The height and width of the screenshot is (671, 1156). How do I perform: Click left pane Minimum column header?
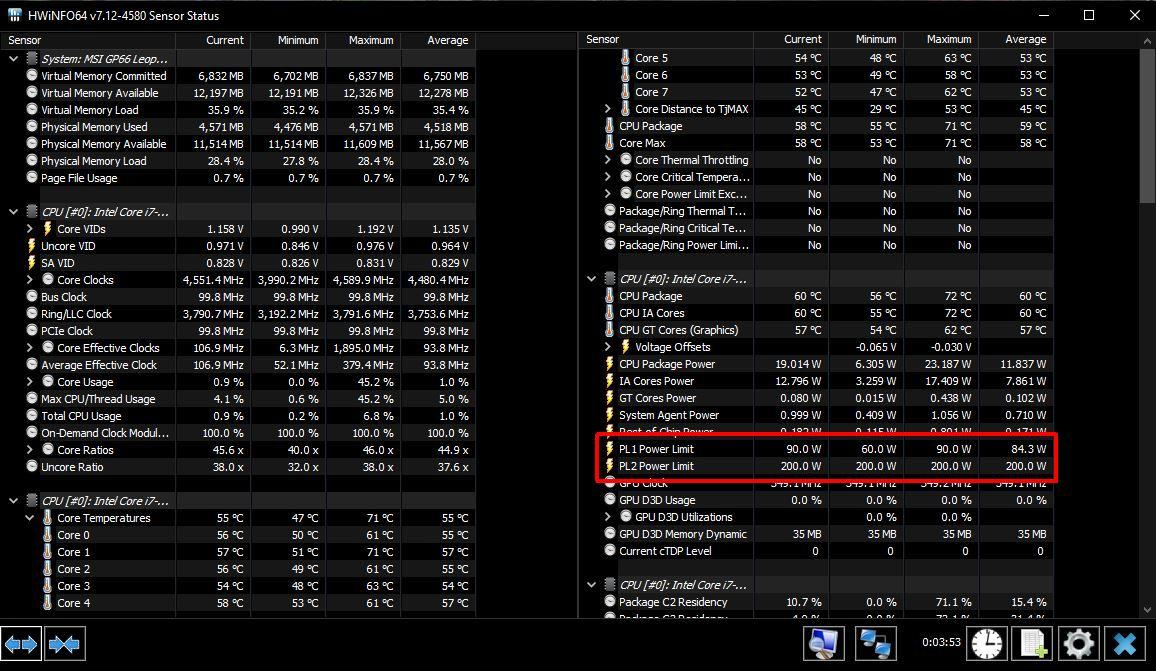click(x=288, y=40)
